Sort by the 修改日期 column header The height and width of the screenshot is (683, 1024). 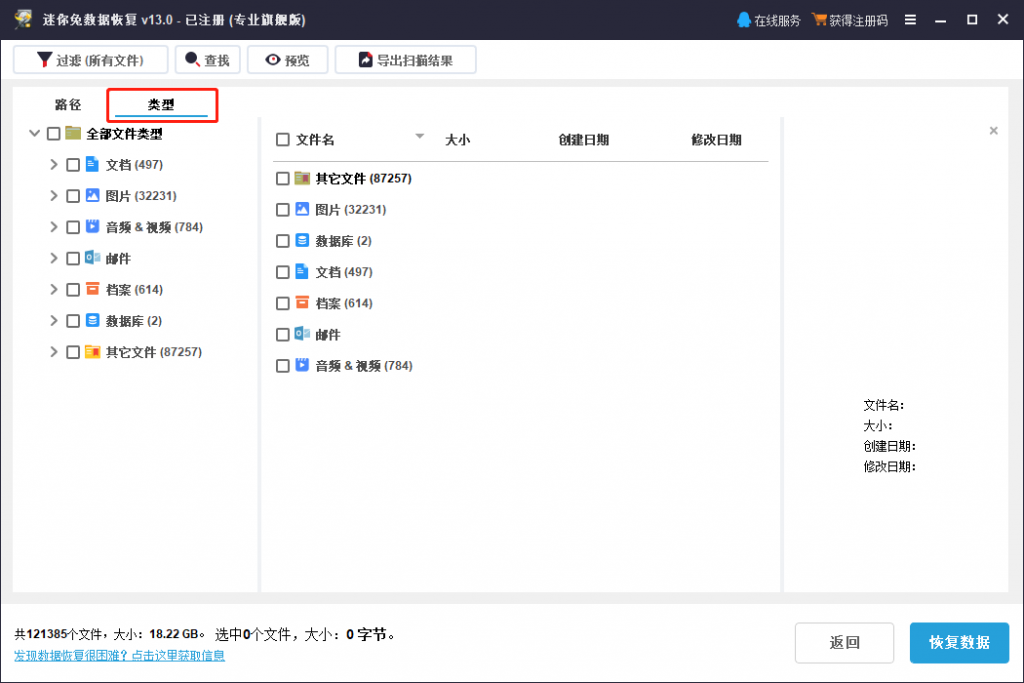coord(716,140)
